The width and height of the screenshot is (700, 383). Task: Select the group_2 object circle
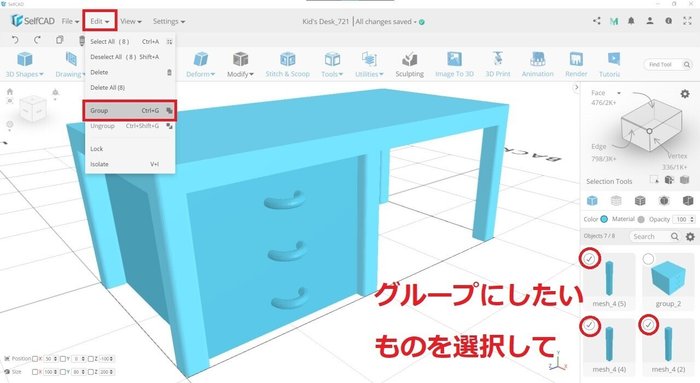(x=648, y=259)
